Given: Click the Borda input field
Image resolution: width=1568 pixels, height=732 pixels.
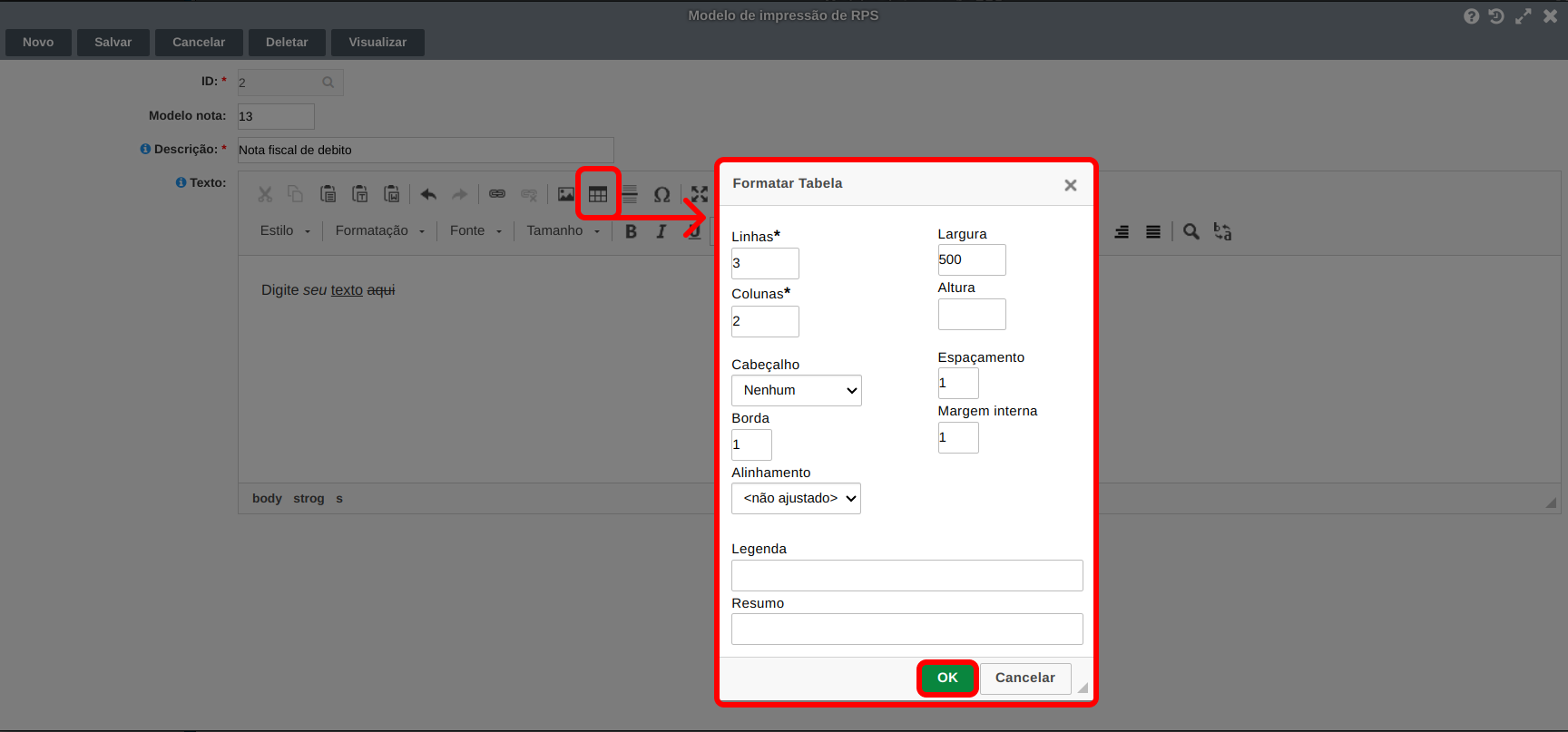Looking at the screenshot, I should click(751, 444).
